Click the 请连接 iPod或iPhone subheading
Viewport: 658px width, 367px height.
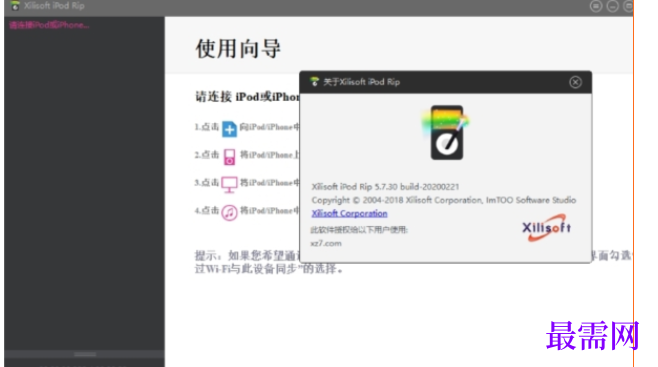(x=248, y=97)
